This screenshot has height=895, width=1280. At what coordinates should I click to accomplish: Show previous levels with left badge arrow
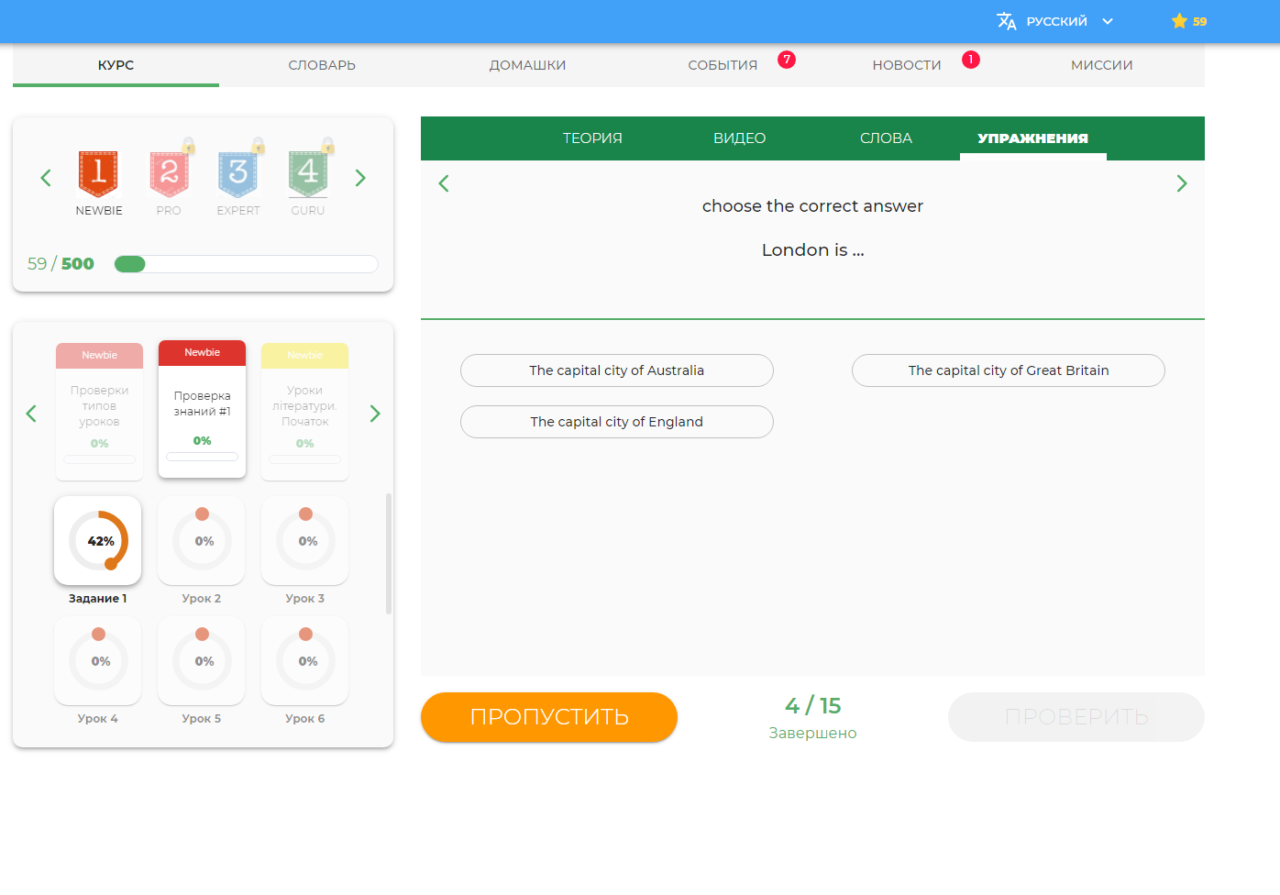point(45,178)
